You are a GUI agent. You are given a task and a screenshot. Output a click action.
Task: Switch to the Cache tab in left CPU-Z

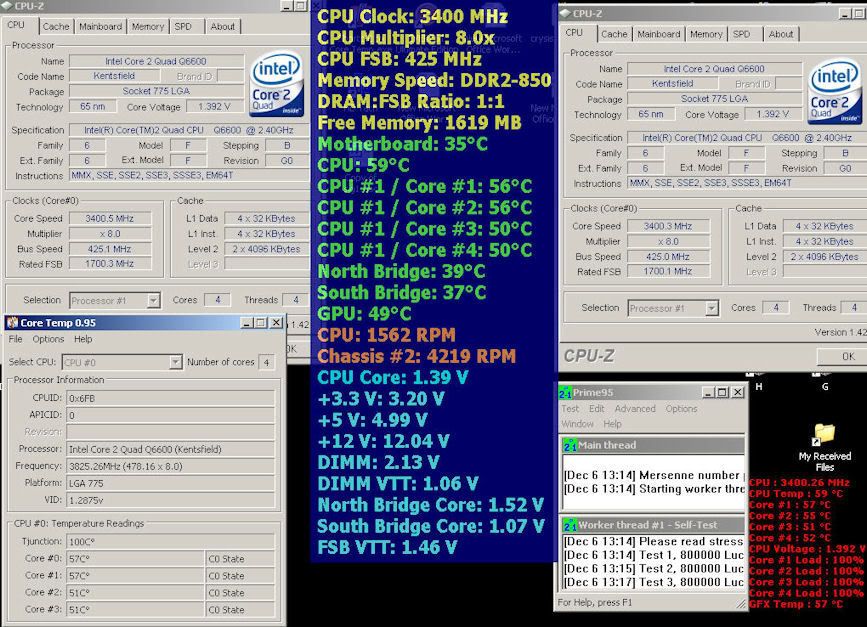[56, 27]
